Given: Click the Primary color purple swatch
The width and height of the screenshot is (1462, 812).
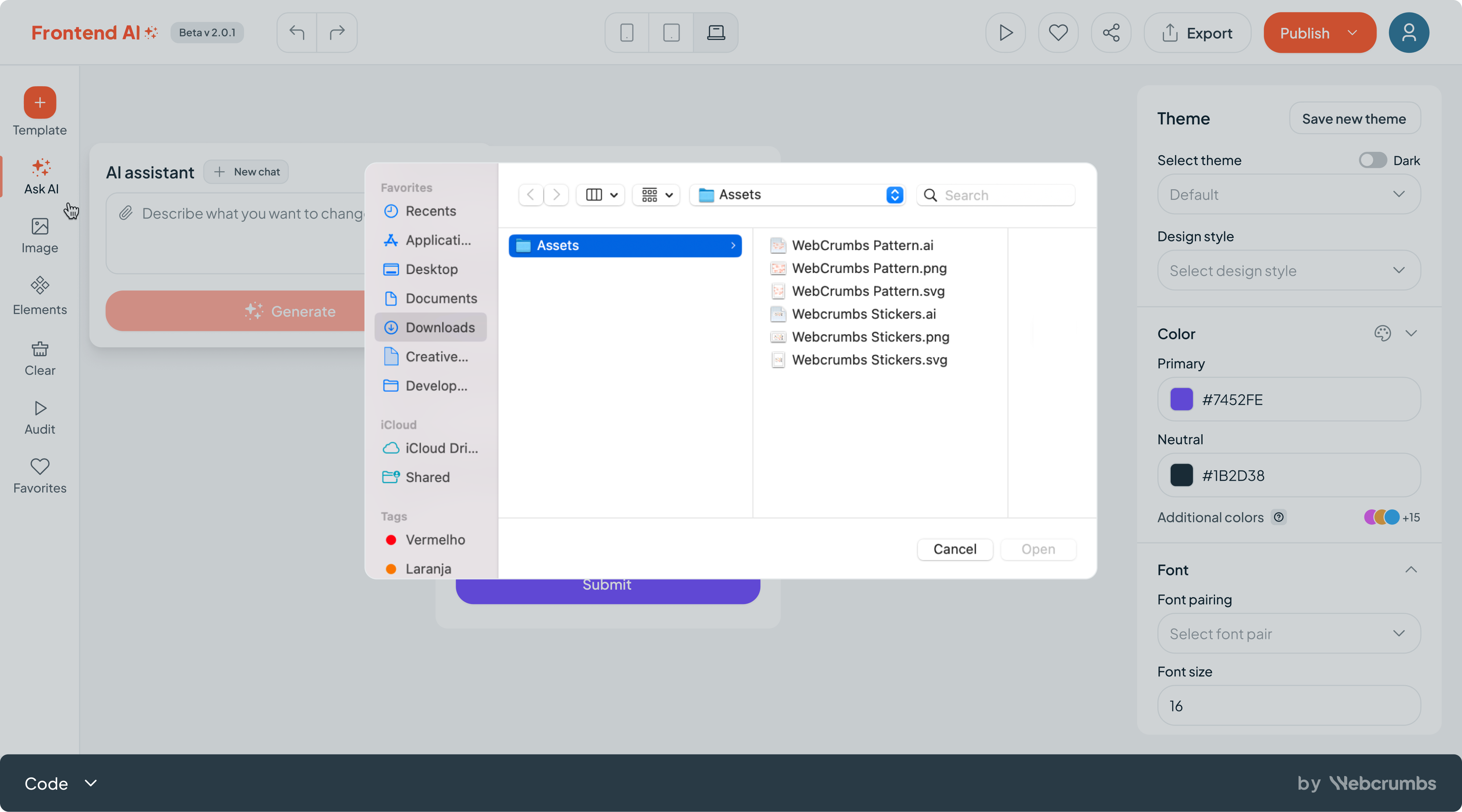Looking at the screenshot, I should [x=1181, y=399].
